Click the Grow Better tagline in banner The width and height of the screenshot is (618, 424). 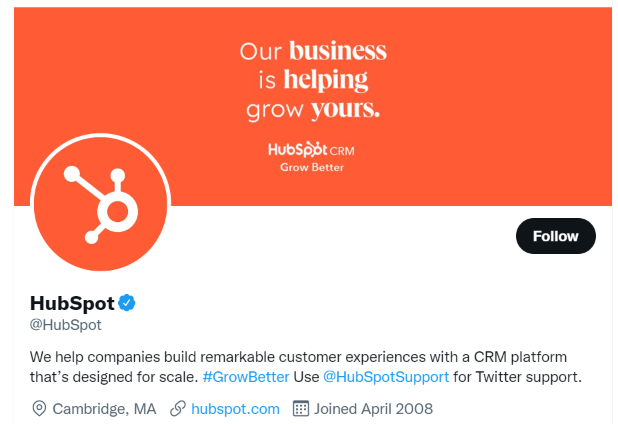coord(311,167)
